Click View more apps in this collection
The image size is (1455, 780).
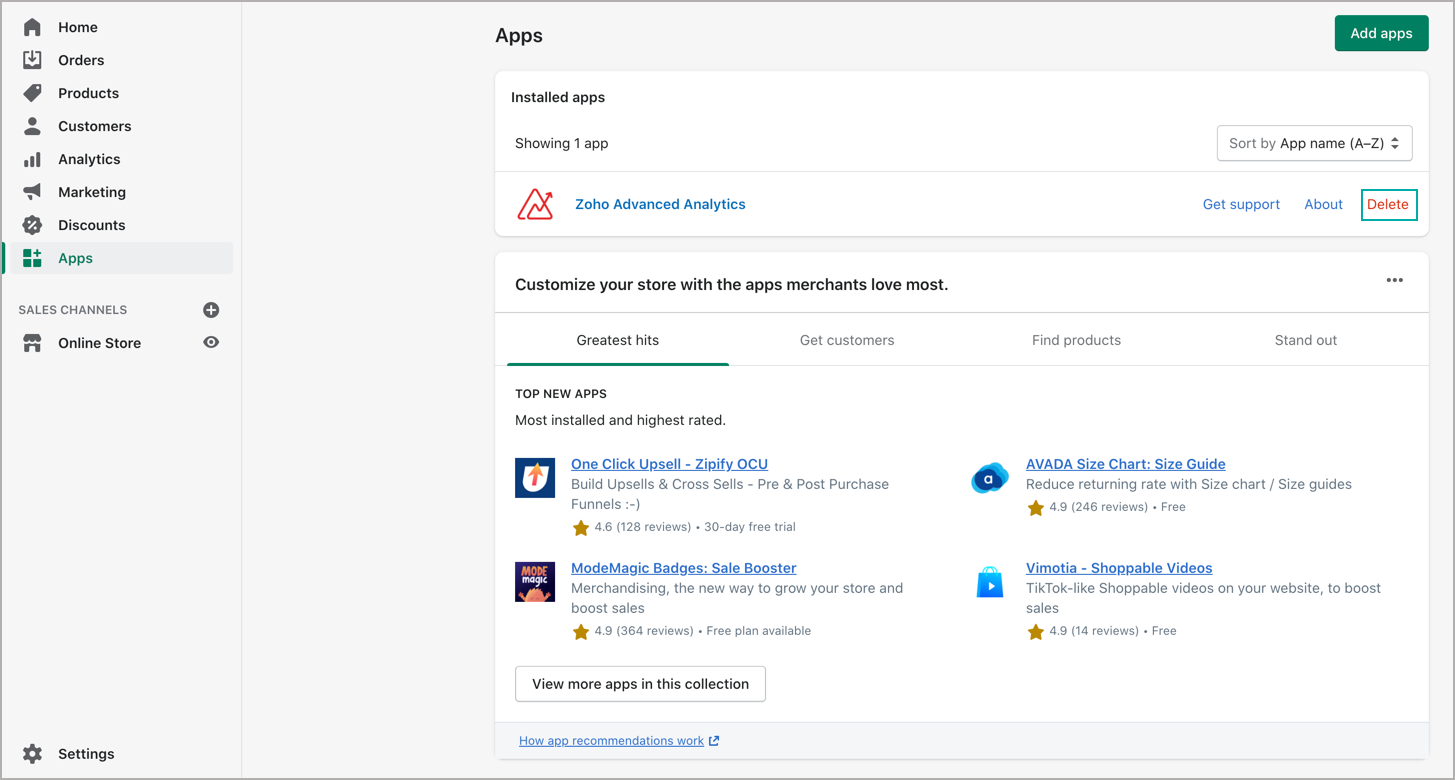(640, 684)
